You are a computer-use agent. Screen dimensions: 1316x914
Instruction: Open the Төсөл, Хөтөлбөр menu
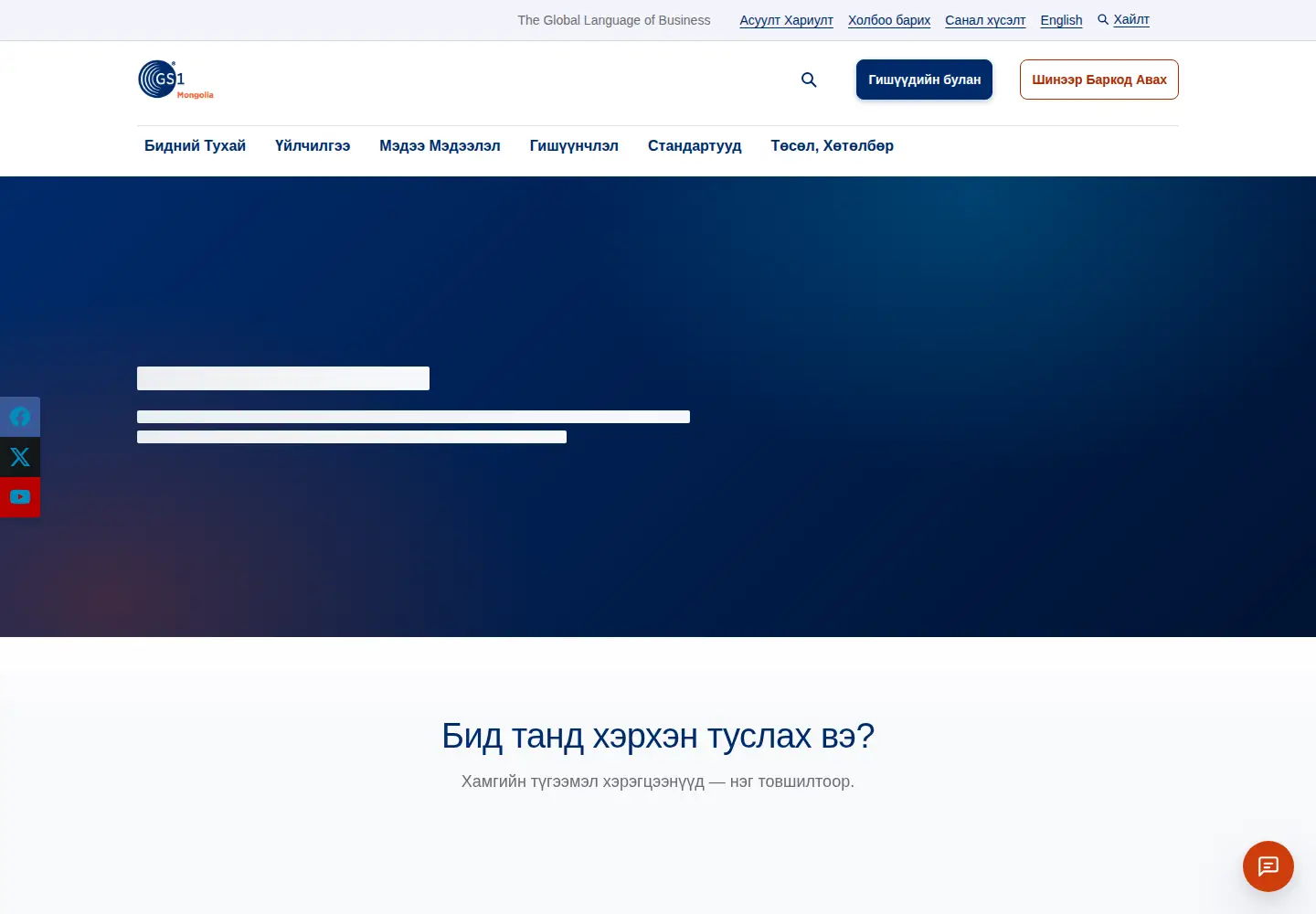pos(833,145)
